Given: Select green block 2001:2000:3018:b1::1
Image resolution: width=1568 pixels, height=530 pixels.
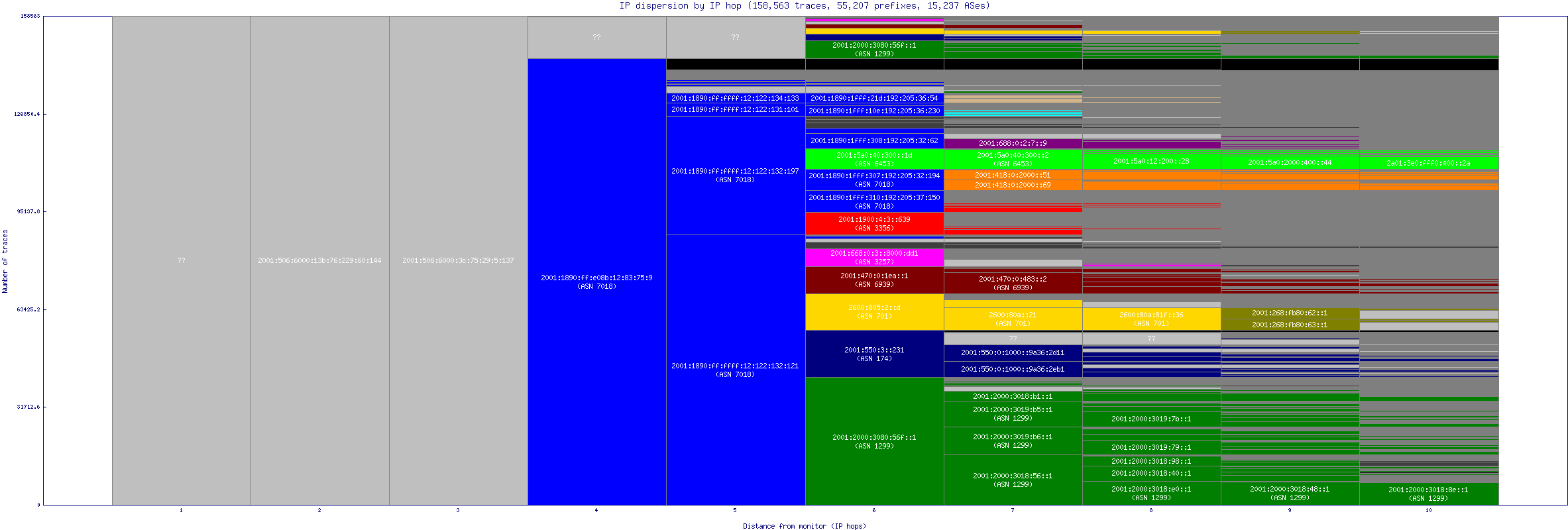Looking at the screenshot, I should tap(1013, 396).
